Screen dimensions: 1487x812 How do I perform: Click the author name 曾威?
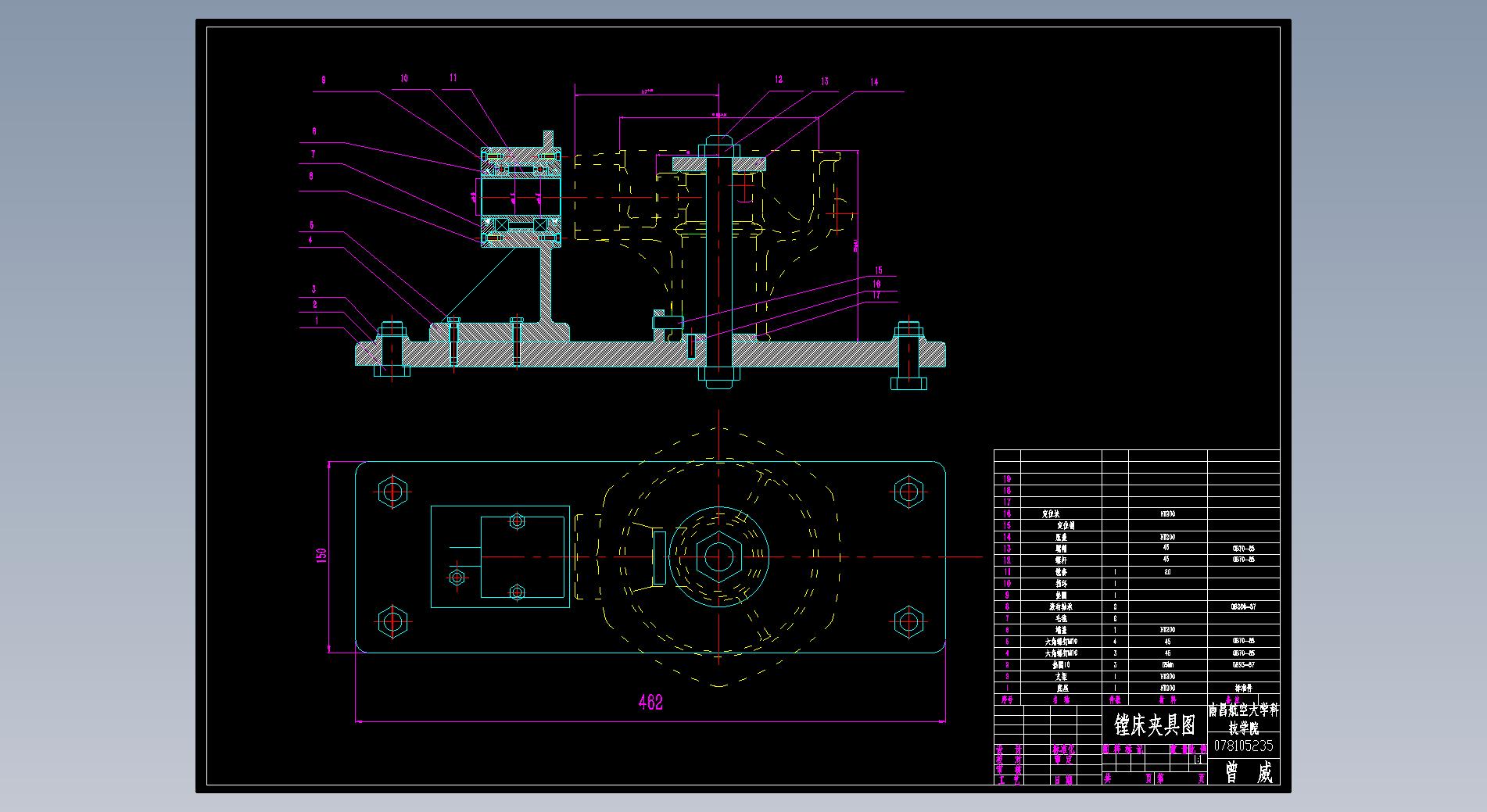[x=1249, y=772]
